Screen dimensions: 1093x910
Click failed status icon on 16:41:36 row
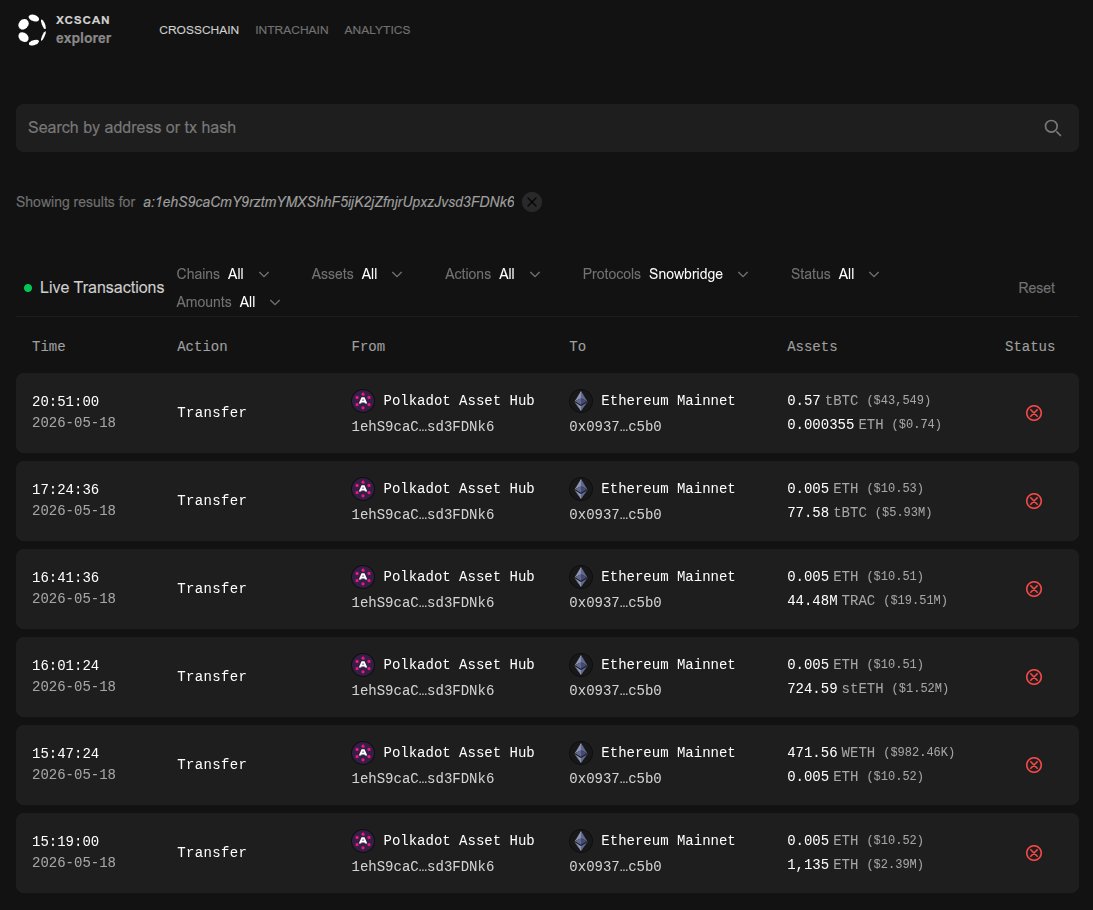coord(1034,589)
